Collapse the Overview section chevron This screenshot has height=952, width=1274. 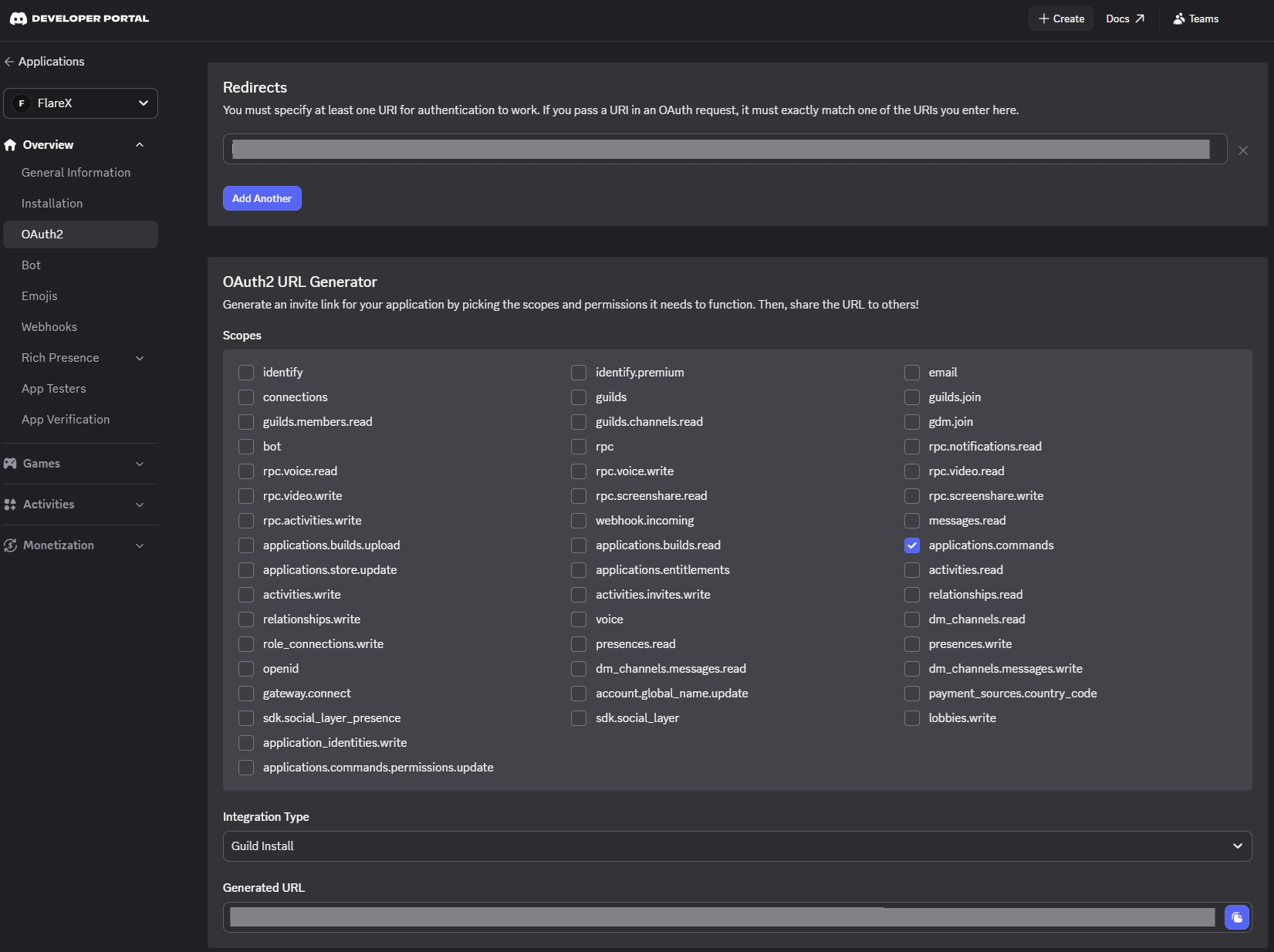point(140,145)
